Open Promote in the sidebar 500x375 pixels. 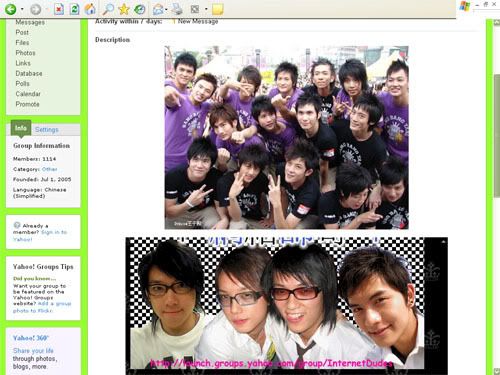pos(27,104)
